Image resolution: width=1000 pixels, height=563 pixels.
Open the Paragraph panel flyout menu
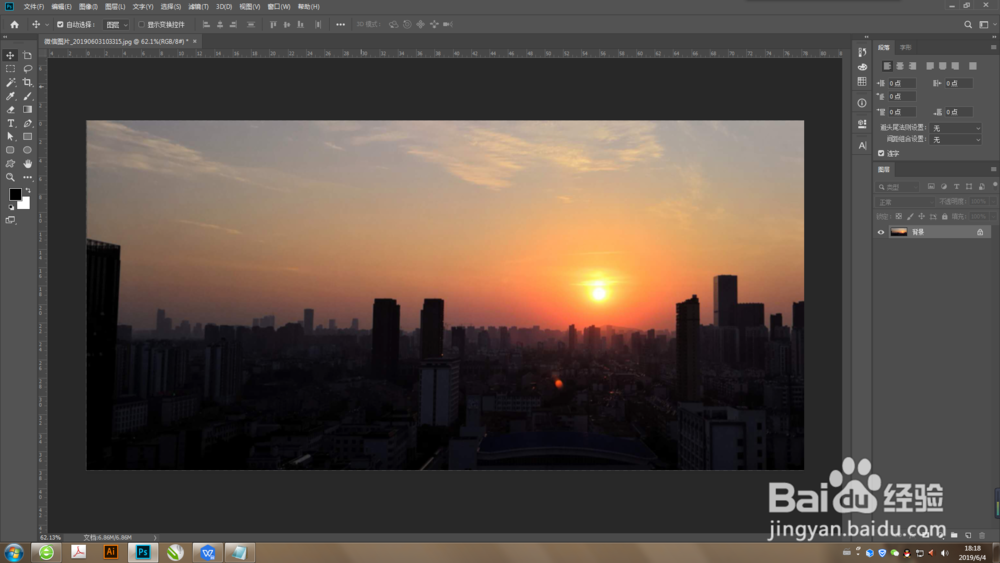(994, 47)
